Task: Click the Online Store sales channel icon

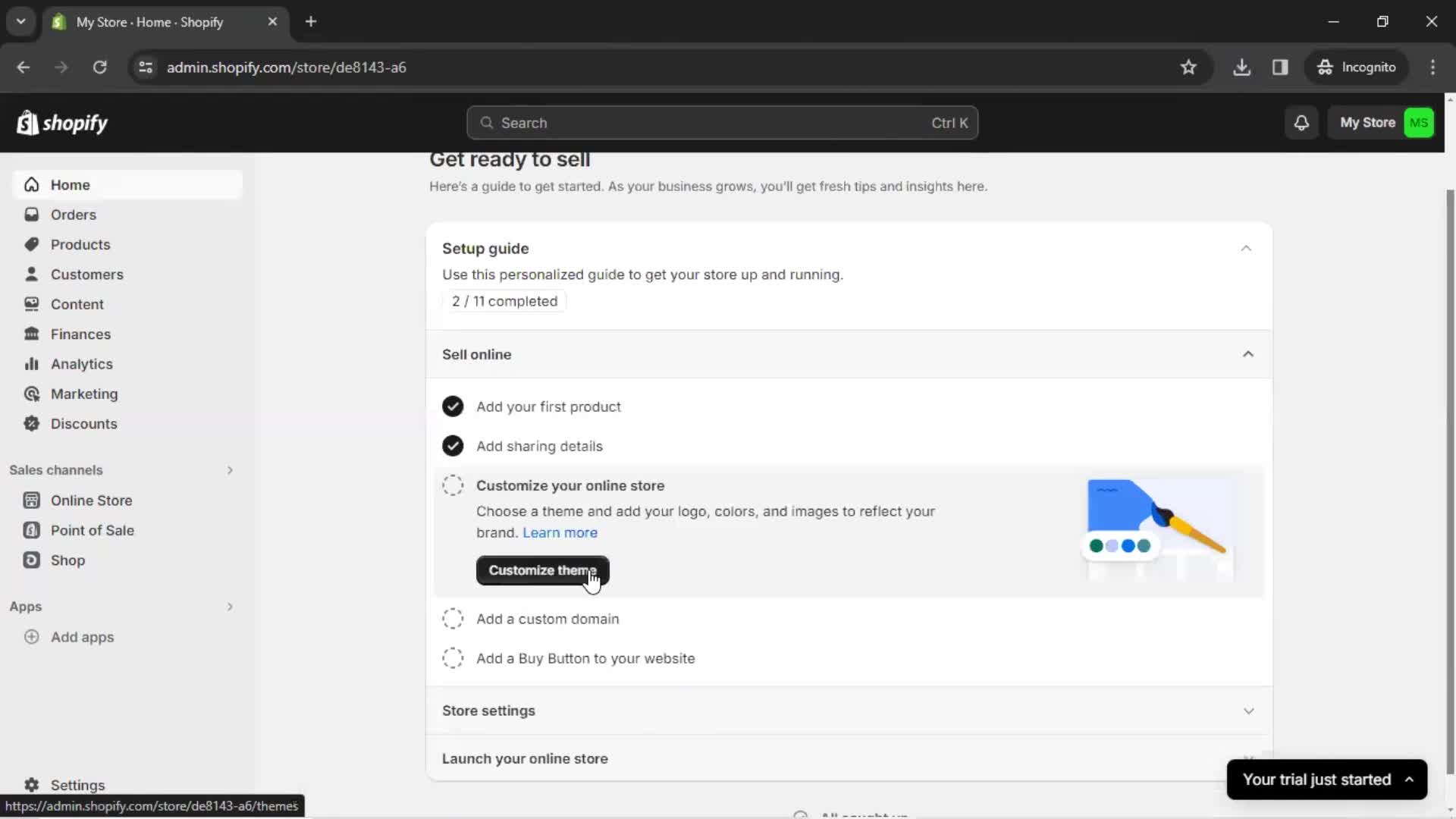Action: tap(31, 500)
